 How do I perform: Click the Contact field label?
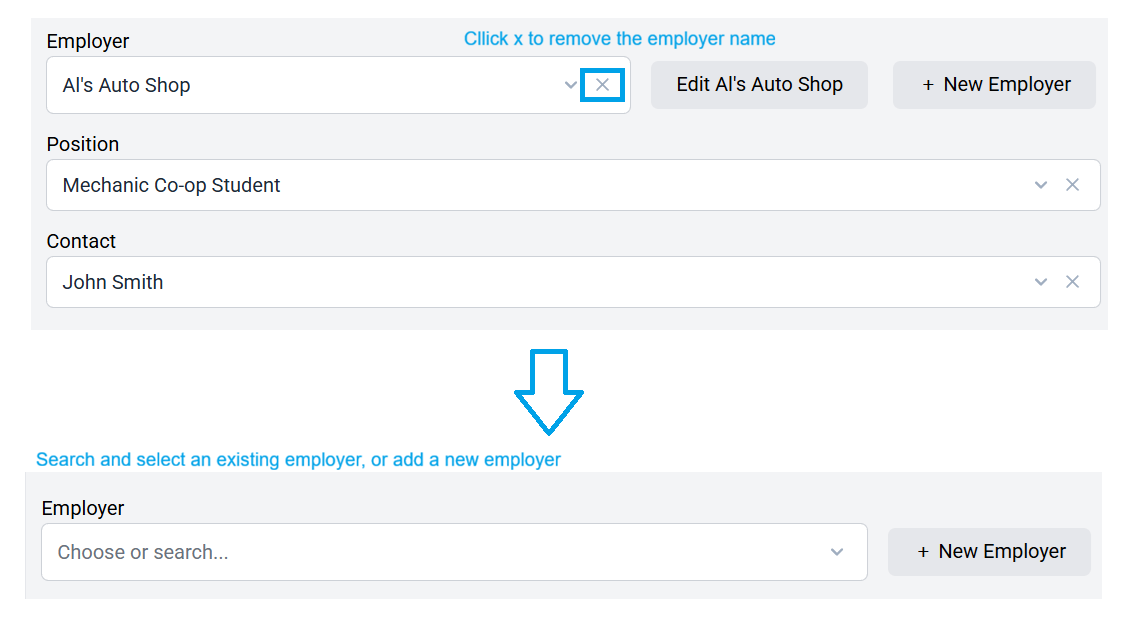(81, 241)
